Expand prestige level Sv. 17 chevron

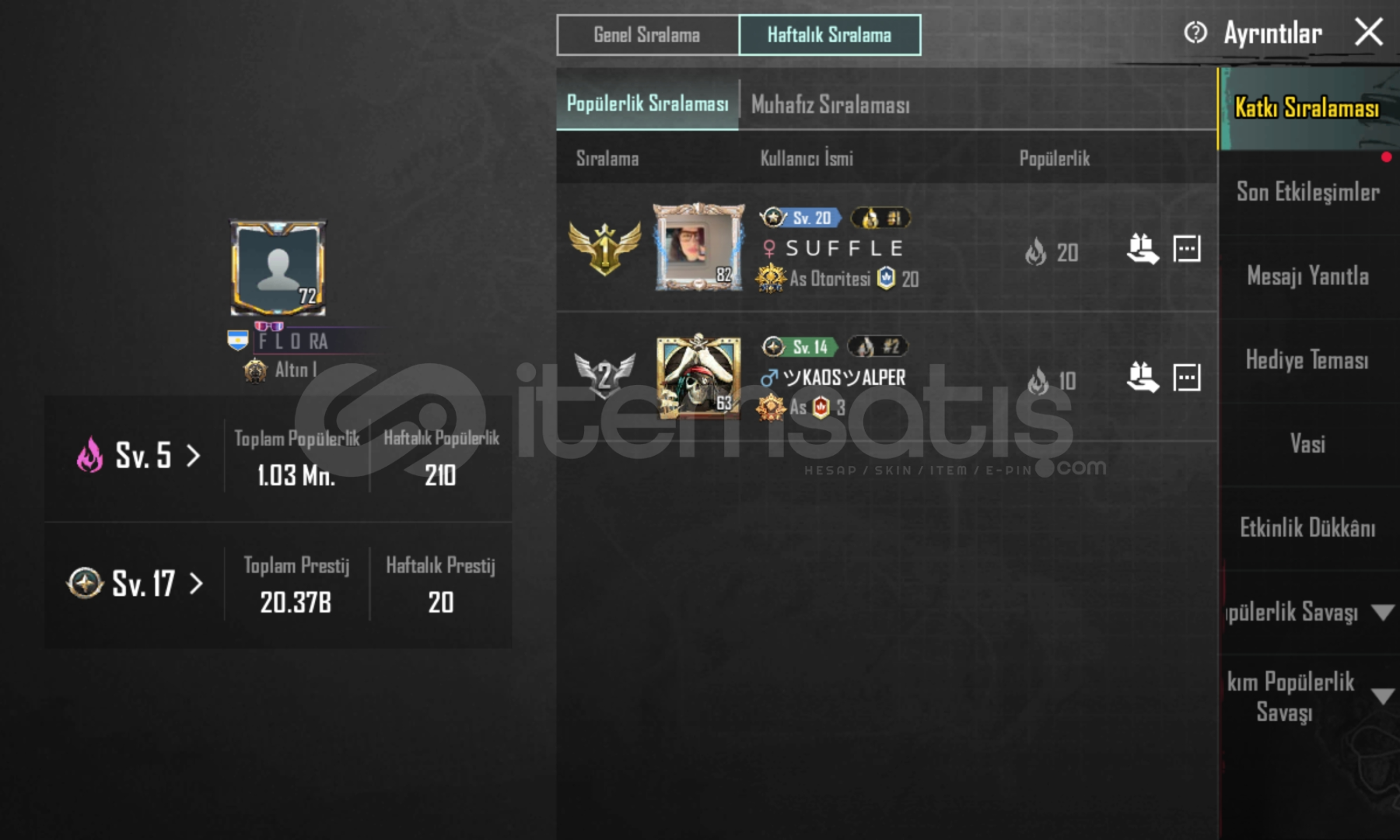tap(196, 583)
